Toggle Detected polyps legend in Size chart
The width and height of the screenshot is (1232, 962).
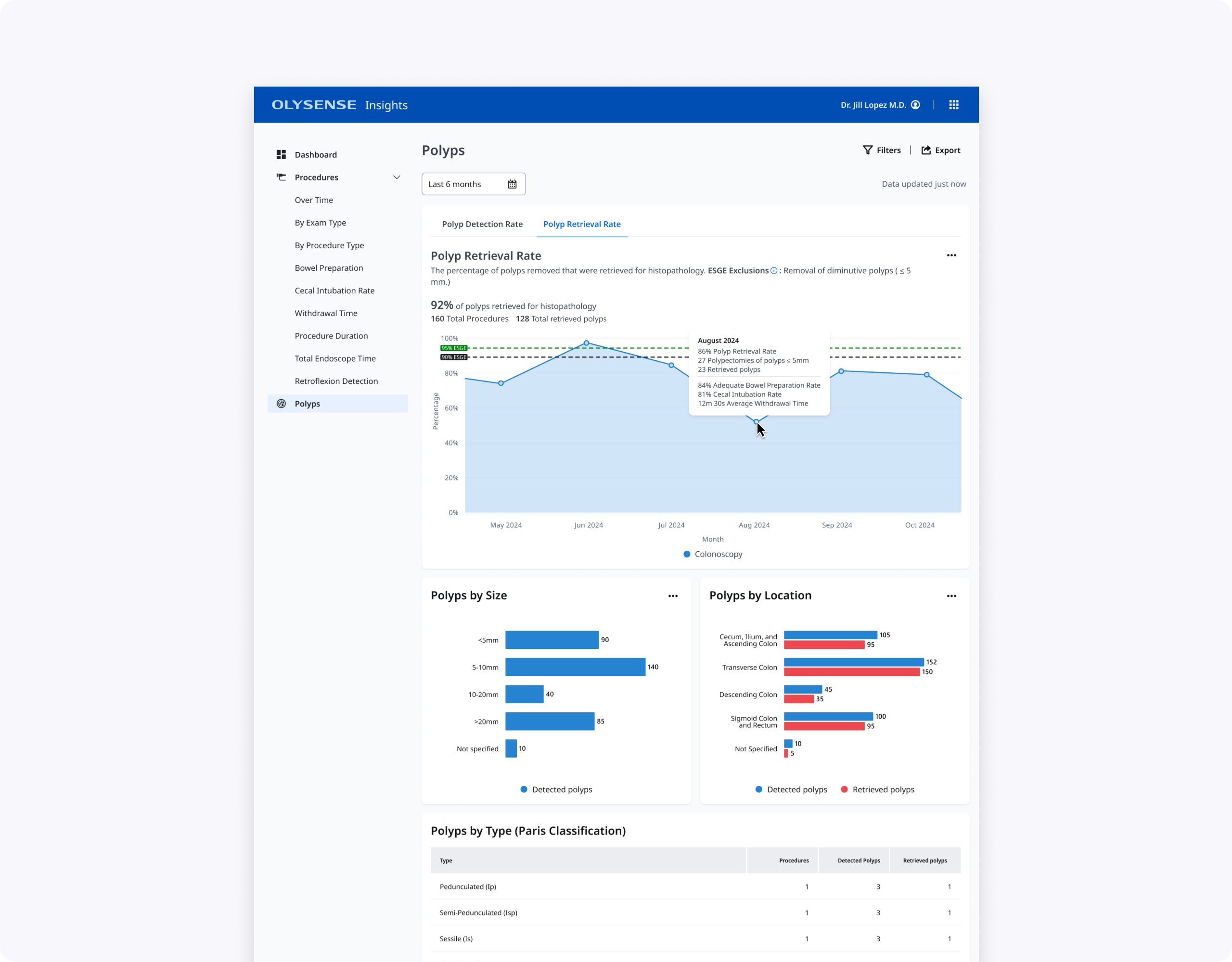(x=556, y=789)
